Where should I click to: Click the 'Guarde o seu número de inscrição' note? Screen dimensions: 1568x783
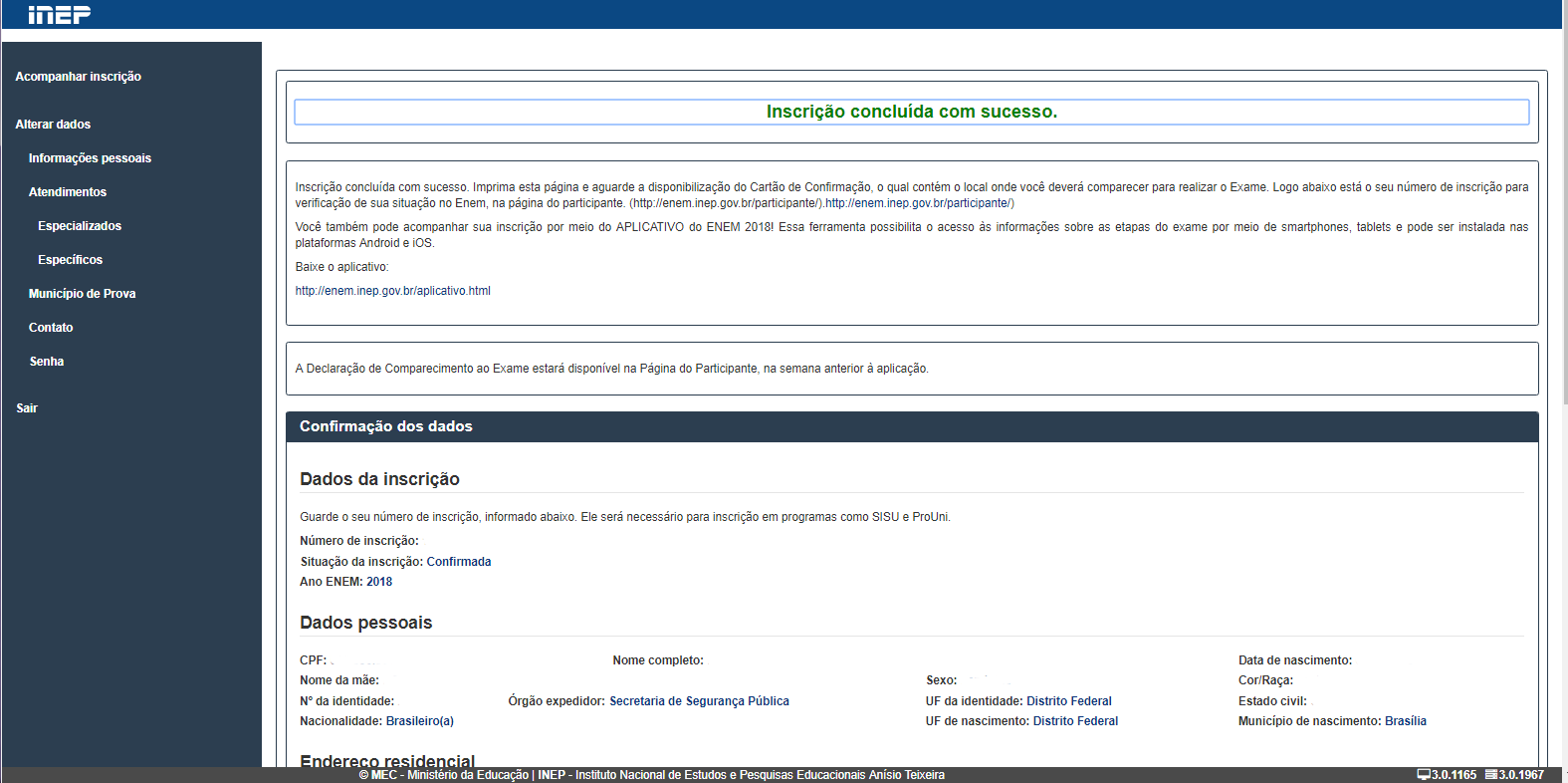pos(625,517)
